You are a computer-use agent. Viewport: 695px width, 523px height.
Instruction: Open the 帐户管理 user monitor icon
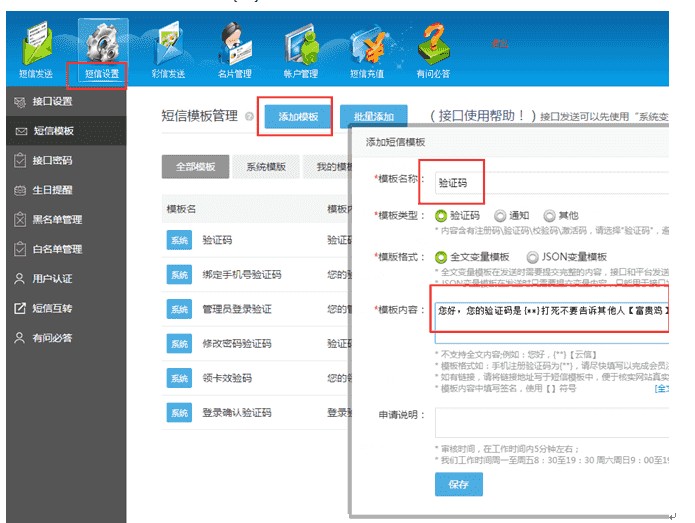click(x=301, y=44)
